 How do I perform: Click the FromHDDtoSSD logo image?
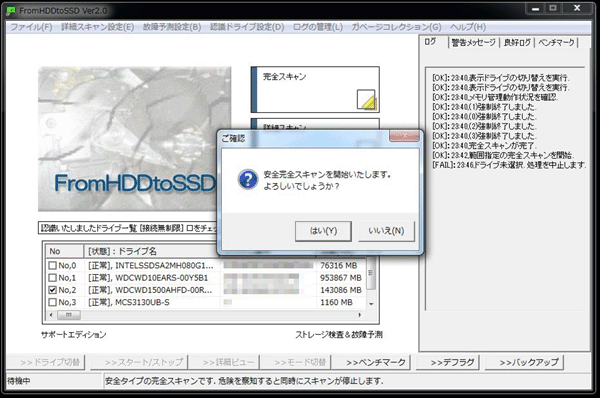pyautogui.click(x=134, y=139)
